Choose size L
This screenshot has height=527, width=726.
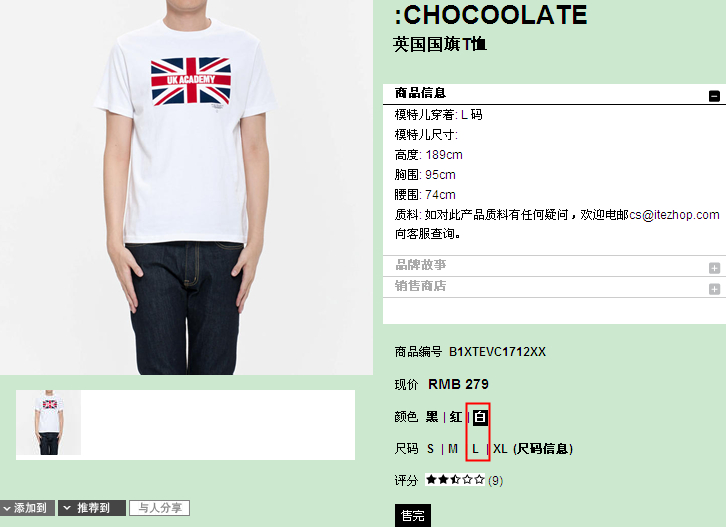[475, 449]
